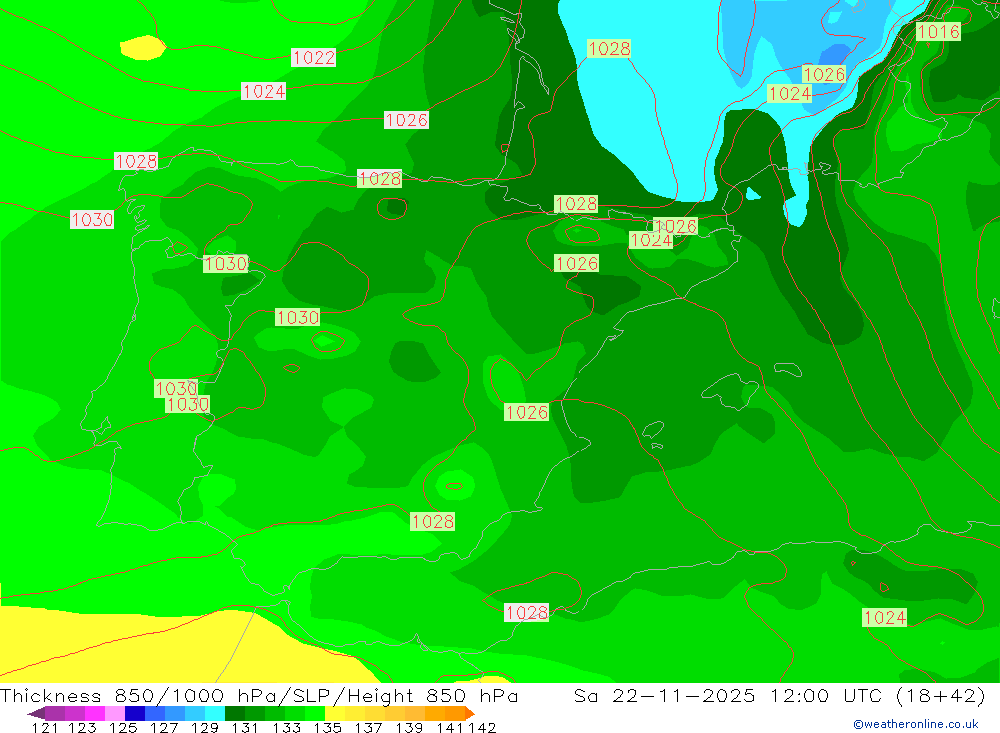Choose the legend value 135
The image size is (1000, 733).
[x=327, y=727]
